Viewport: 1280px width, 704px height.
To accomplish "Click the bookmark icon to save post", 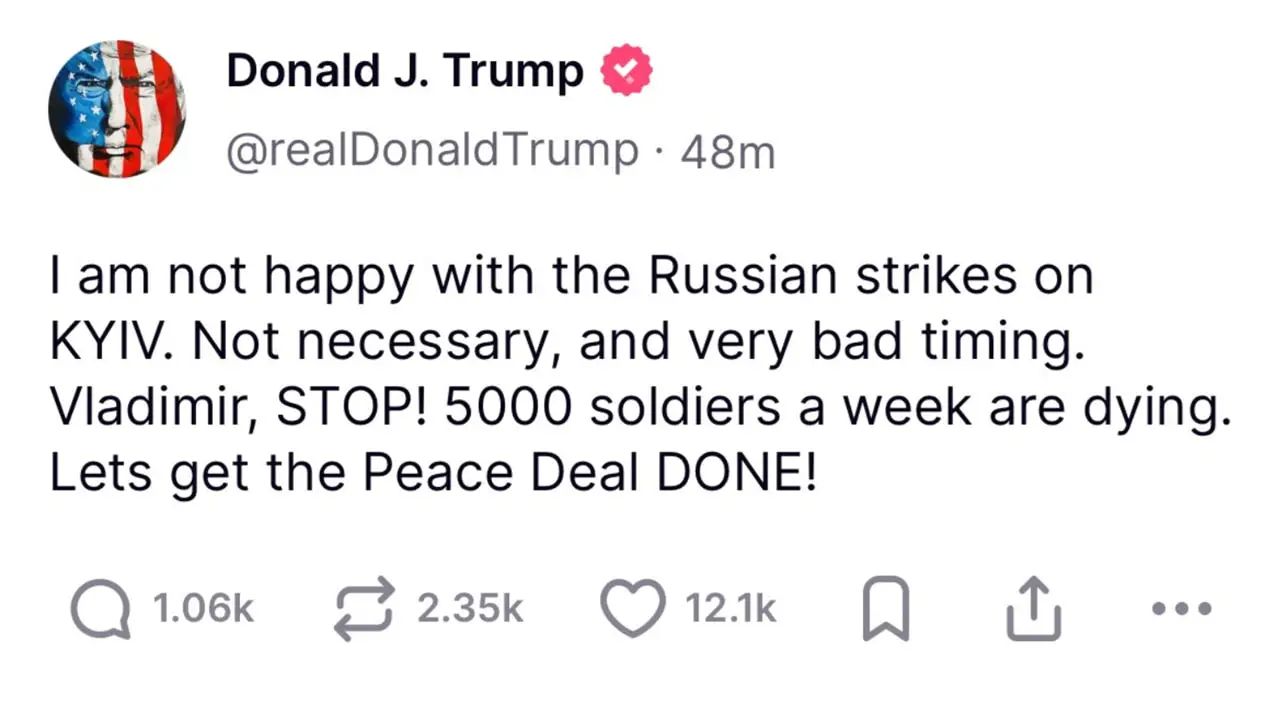I will pyautogui.click(x=884, y=609).
